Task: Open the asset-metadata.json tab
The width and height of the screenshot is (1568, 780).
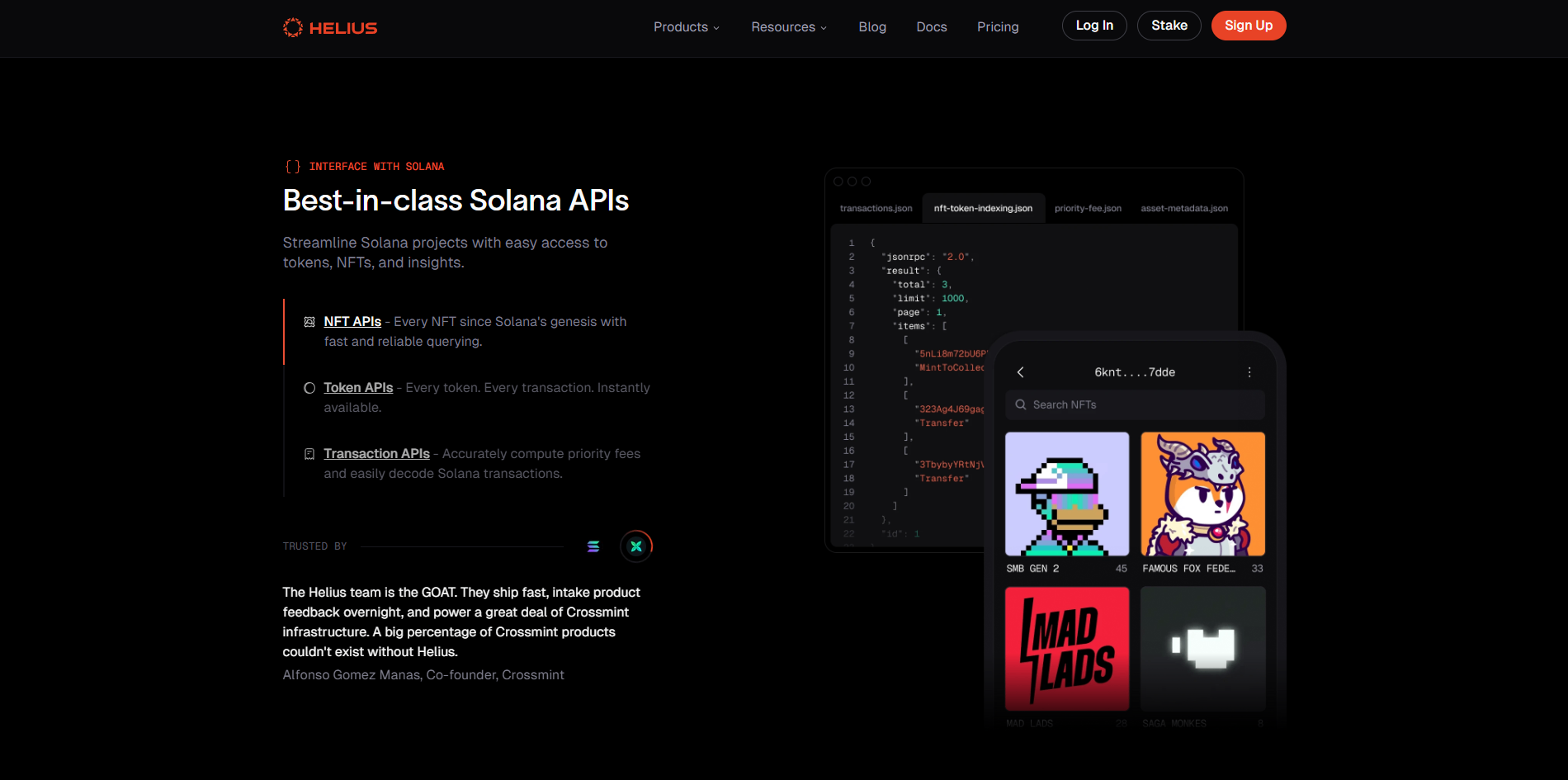Action: click(x=1184, y=208)
